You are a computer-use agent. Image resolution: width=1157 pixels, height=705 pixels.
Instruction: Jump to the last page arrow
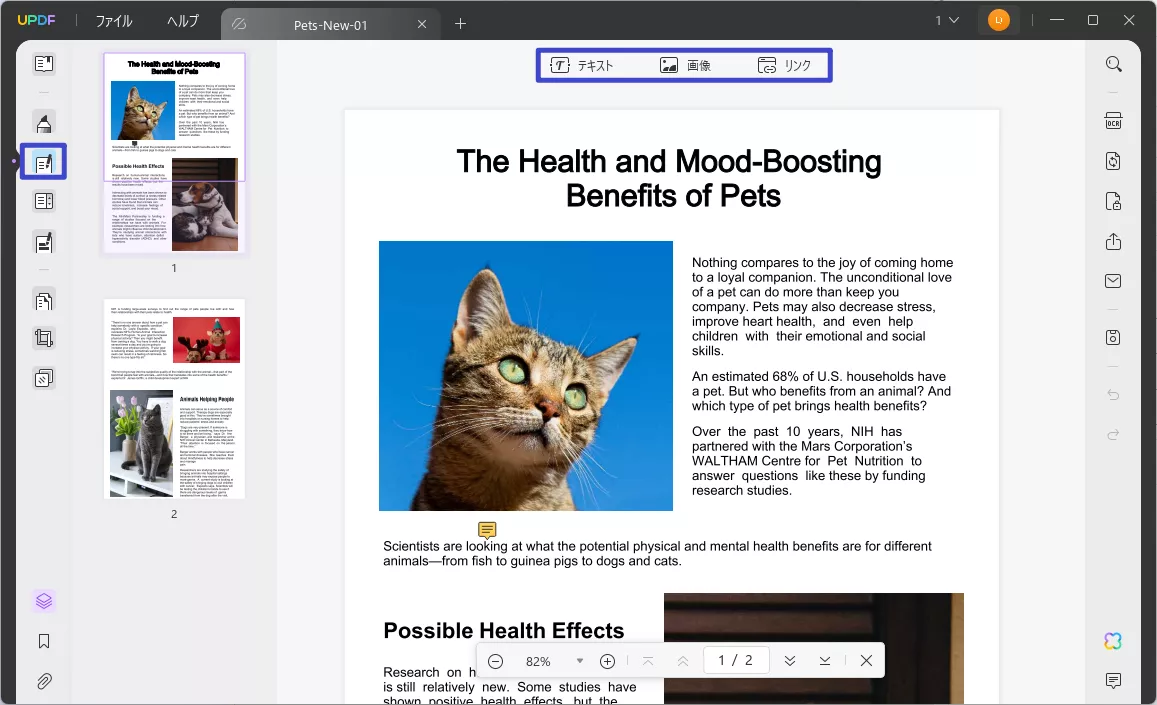coord(825,661)
